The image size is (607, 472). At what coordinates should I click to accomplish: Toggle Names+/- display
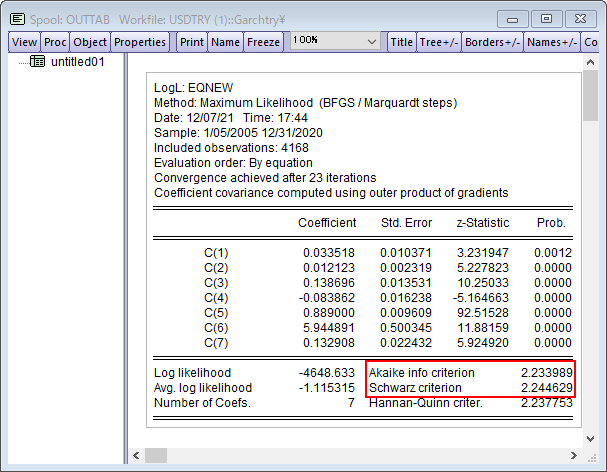[552, 42]
